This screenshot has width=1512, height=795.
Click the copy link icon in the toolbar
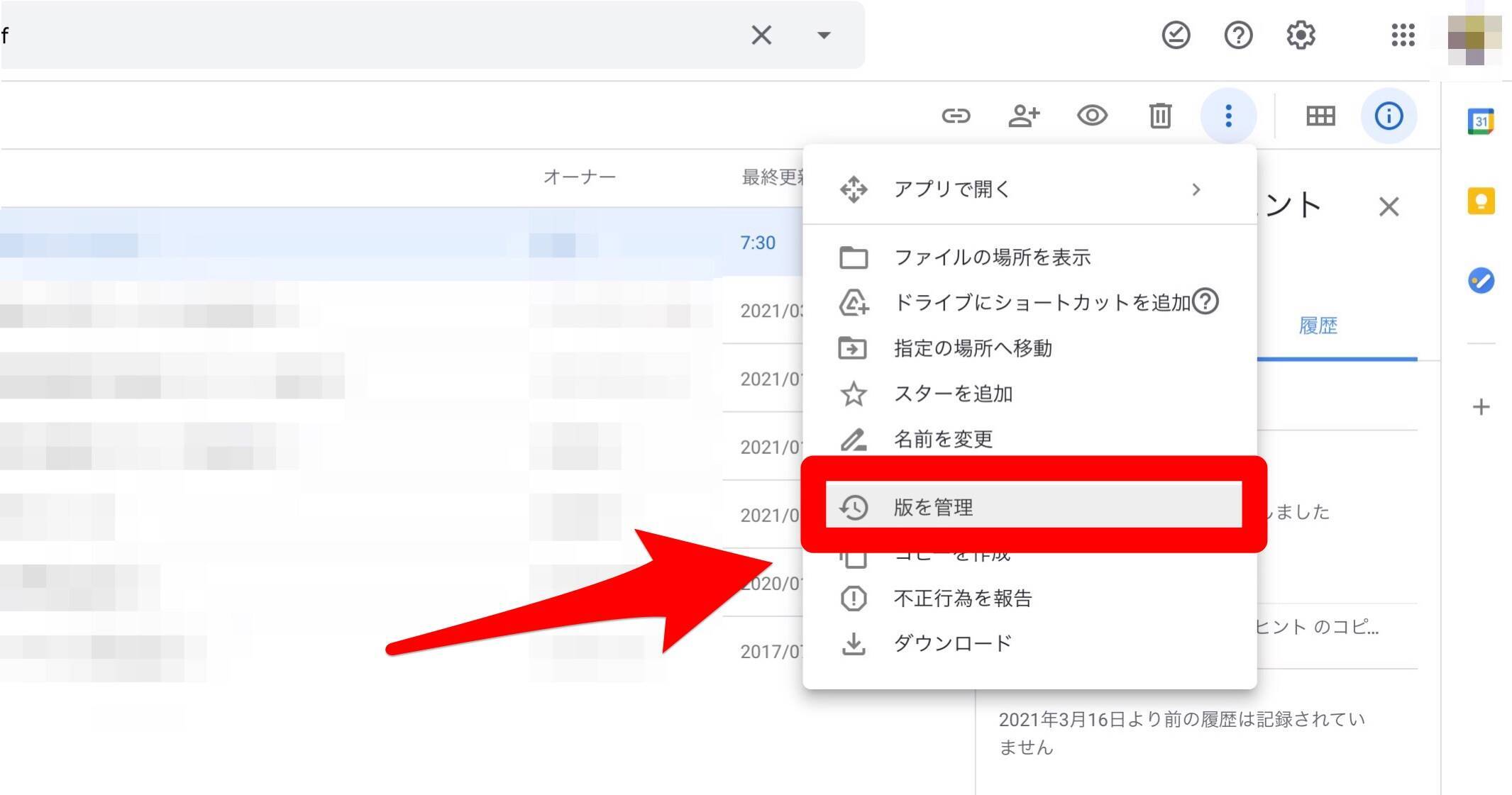[955, 116]
